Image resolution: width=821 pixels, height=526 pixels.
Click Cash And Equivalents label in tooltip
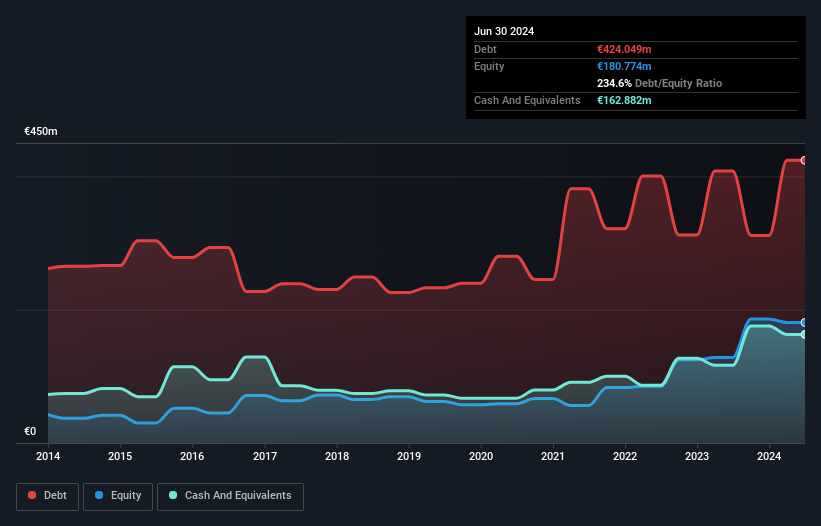[x=527, y=100]
